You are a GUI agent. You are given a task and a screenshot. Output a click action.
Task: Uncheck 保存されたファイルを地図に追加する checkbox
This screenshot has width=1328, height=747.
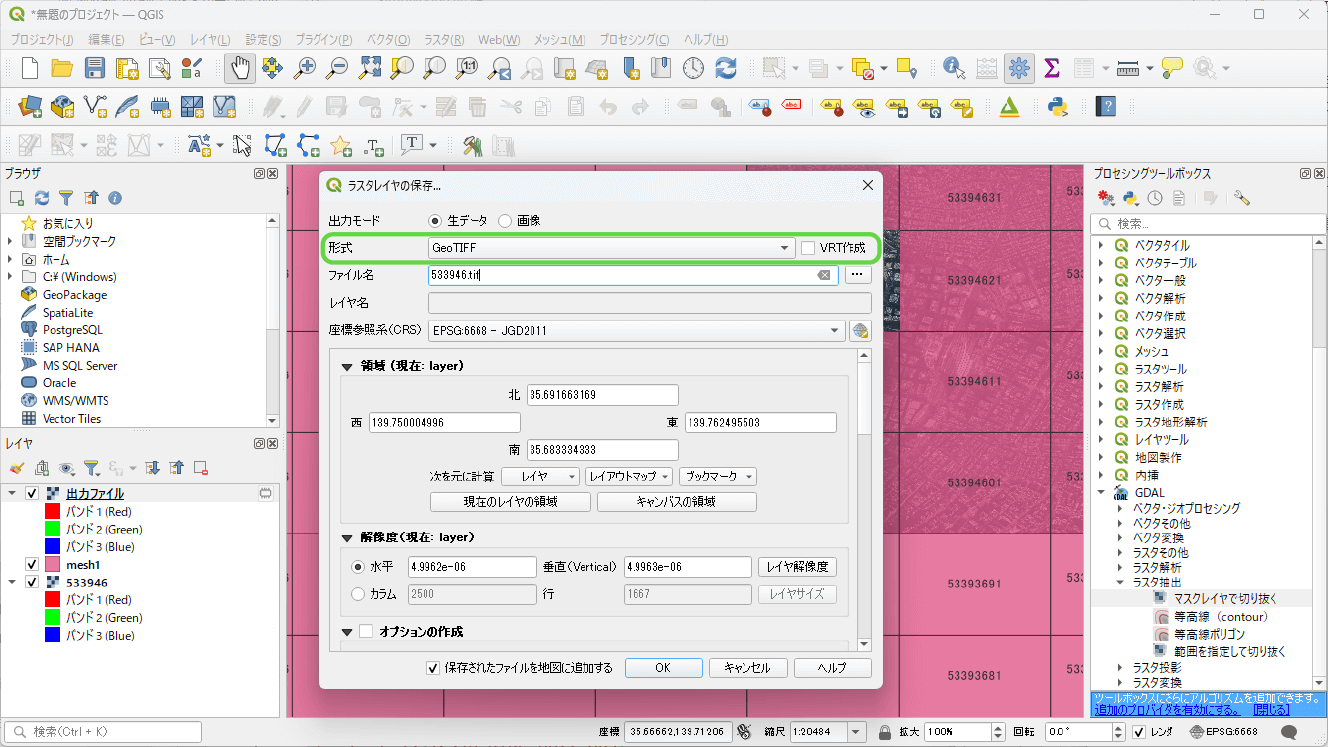point(433,668)
